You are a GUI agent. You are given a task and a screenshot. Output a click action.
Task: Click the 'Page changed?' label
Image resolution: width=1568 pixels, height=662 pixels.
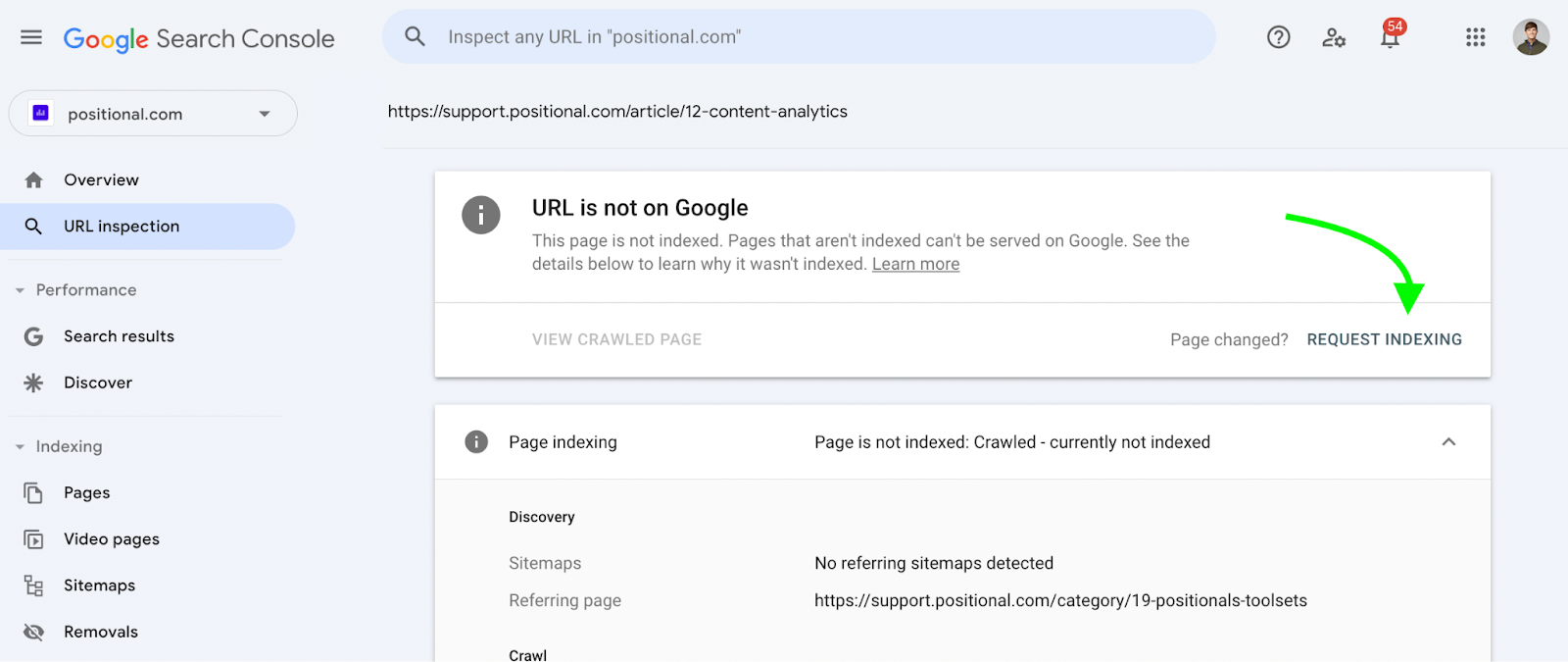pos(1229,339)
